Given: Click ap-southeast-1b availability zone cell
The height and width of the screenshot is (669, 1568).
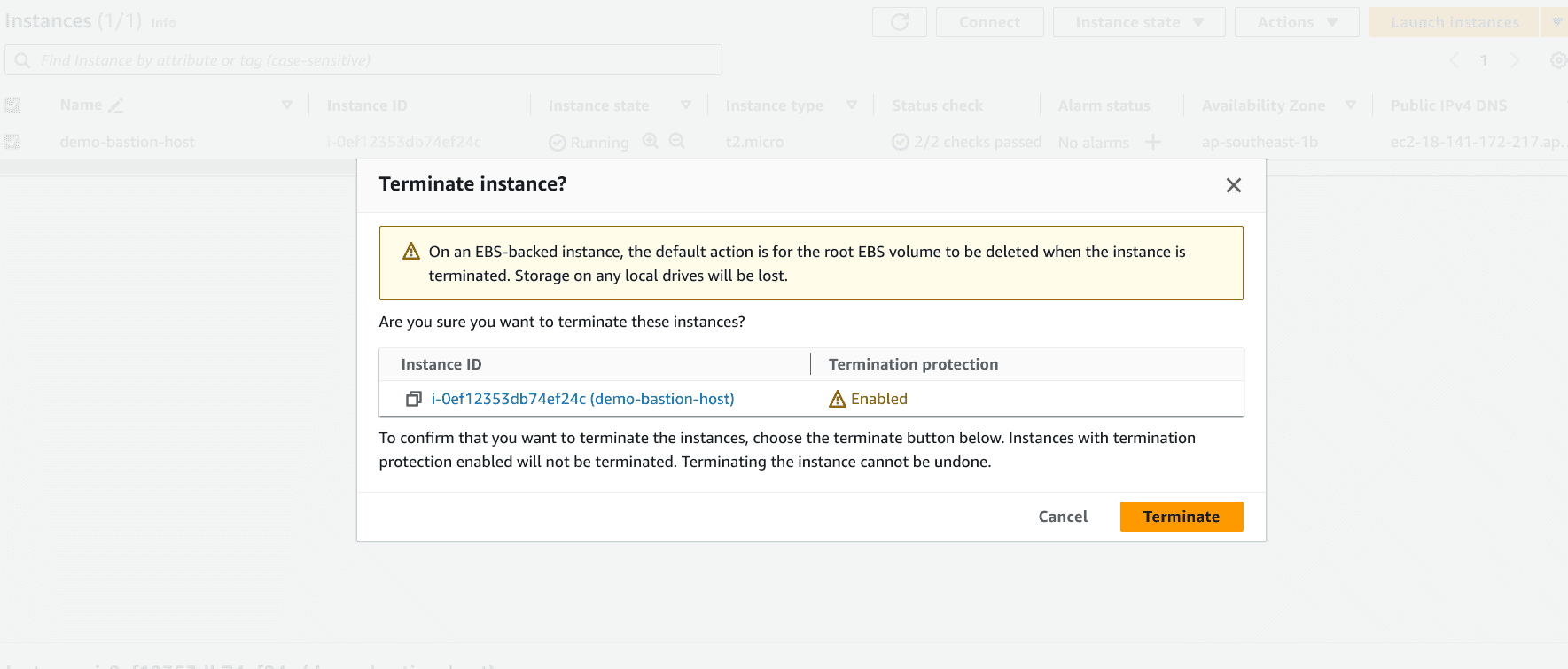Looking at the screenshot, I should 1260,142.
